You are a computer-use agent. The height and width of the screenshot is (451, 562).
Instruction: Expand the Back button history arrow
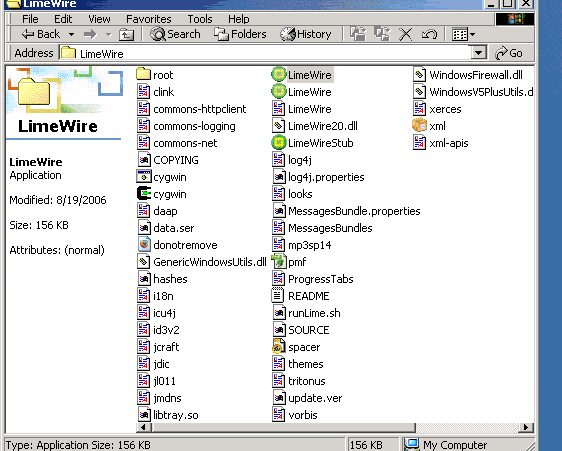pos(71,34)
